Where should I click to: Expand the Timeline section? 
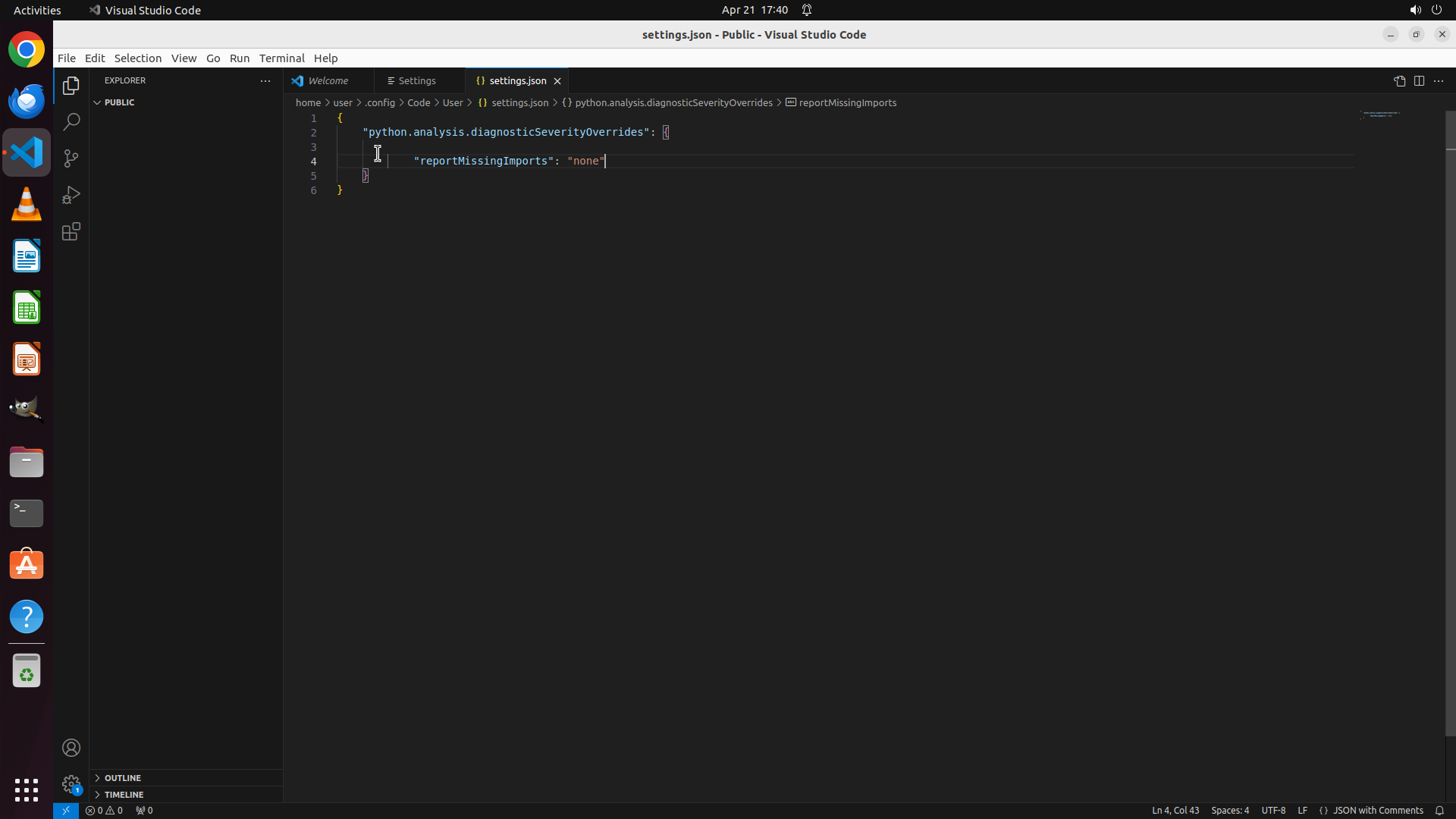[x=124, y=795]
